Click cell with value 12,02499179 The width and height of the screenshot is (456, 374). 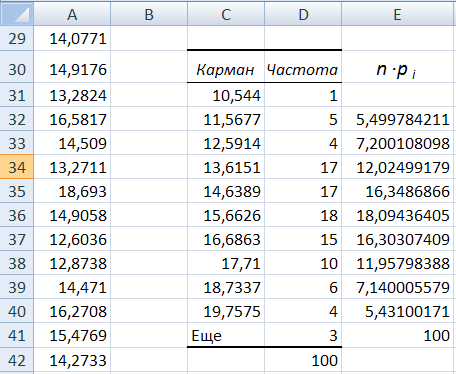397,167
